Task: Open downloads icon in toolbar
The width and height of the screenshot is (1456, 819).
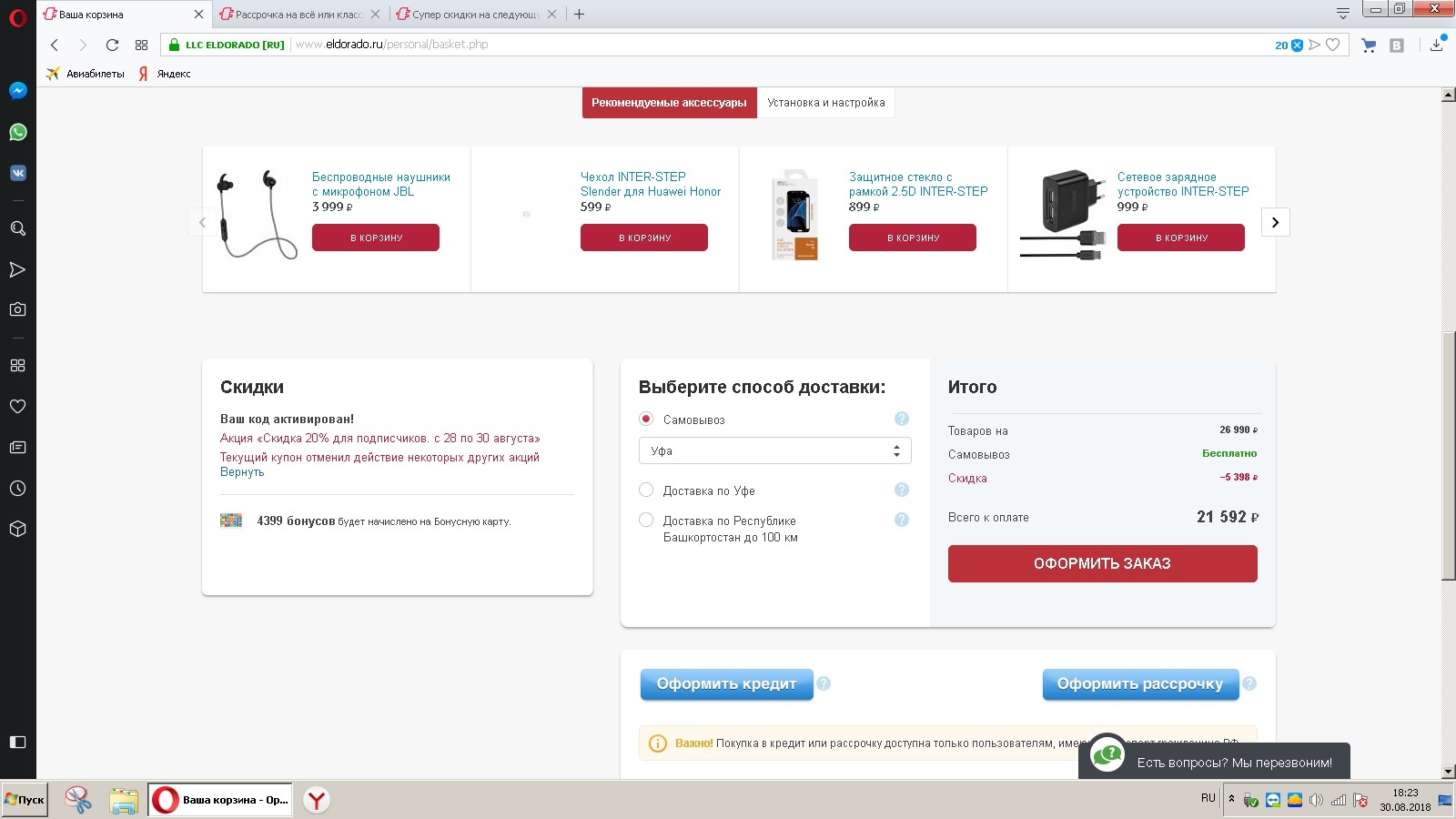Action: (1437, 45)
